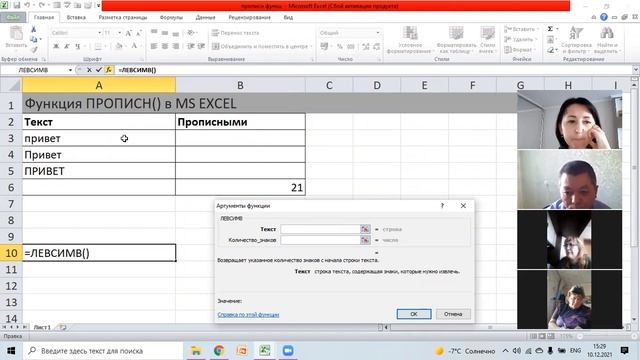Click the Copy icon in clipboard group

pyautogui.click(x=33, y=39)
